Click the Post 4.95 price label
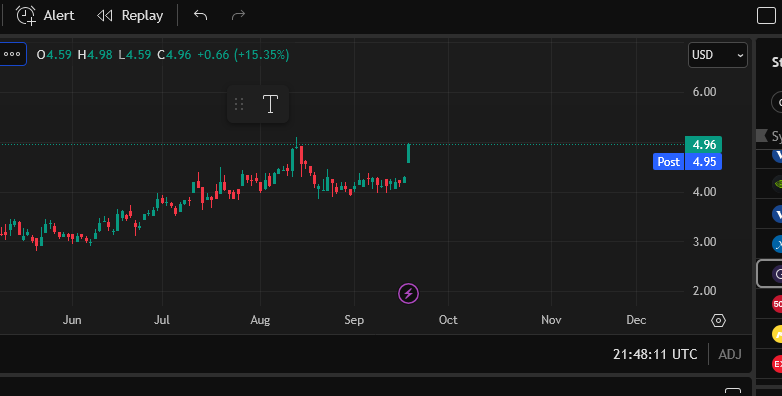 [687, 162]
